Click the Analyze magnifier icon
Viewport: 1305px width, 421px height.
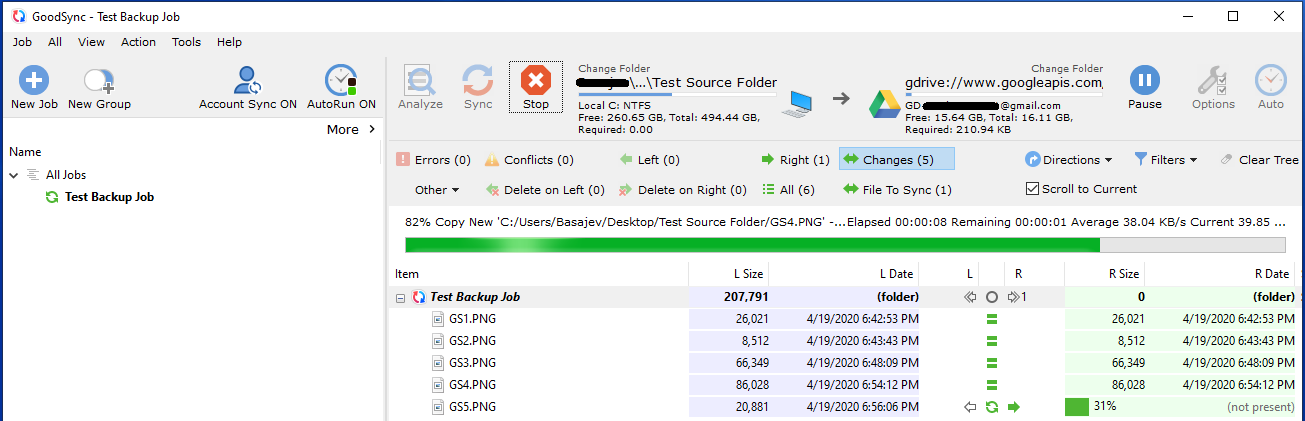pyautogui.click(x=420, y=81)
